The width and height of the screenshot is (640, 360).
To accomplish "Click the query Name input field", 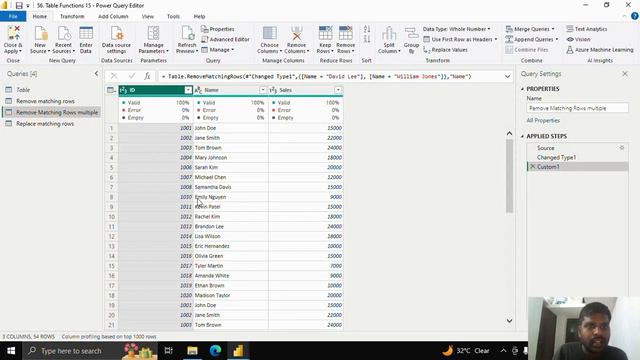I will [577, 108].
